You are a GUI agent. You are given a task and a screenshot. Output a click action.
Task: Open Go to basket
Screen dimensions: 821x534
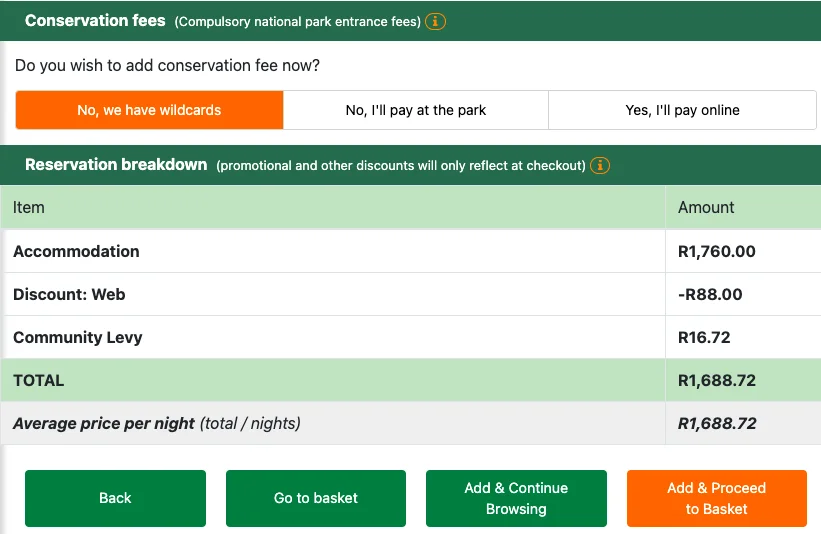316,498
